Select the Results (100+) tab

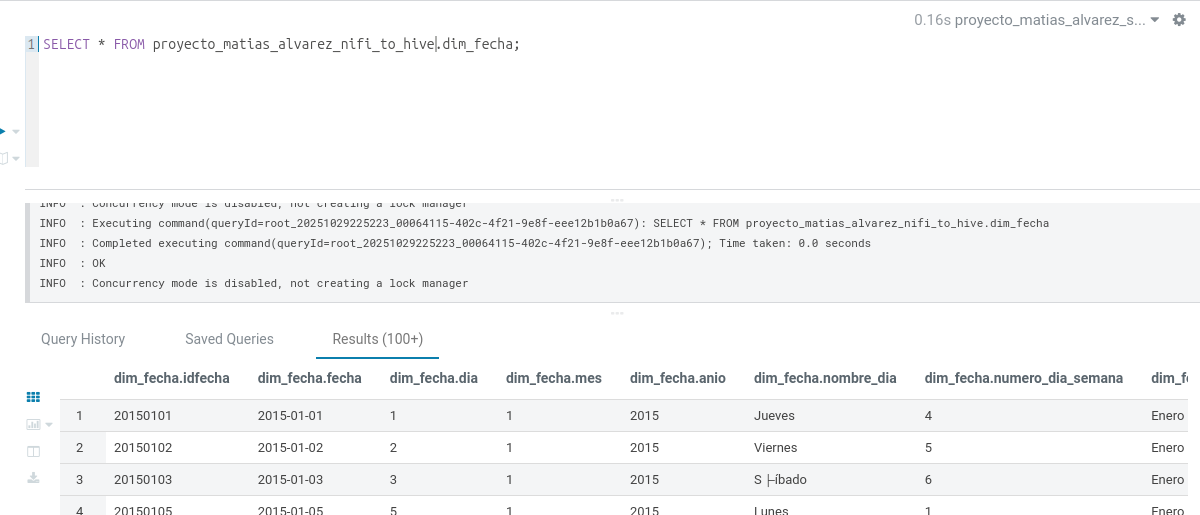pos(377,339)
